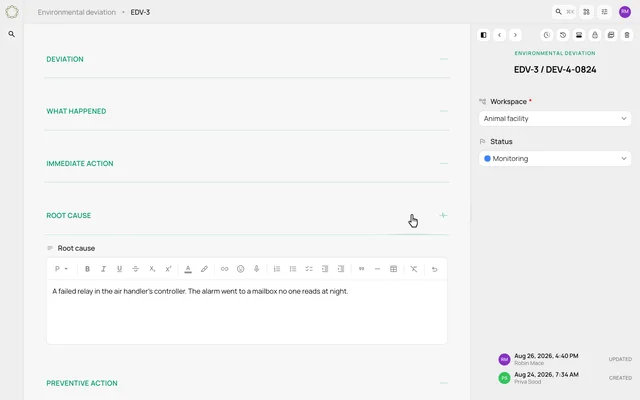Screen dimensions: 640x400
Task: Click the search icon in left sidebar
Action: 12,34
